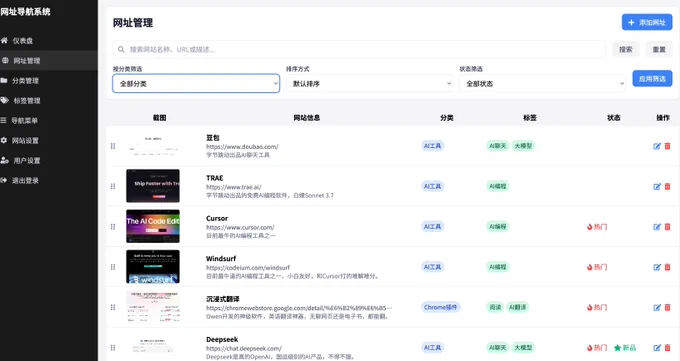Click the TRAE screenshot thumbnail

click(x=153, y=186)
